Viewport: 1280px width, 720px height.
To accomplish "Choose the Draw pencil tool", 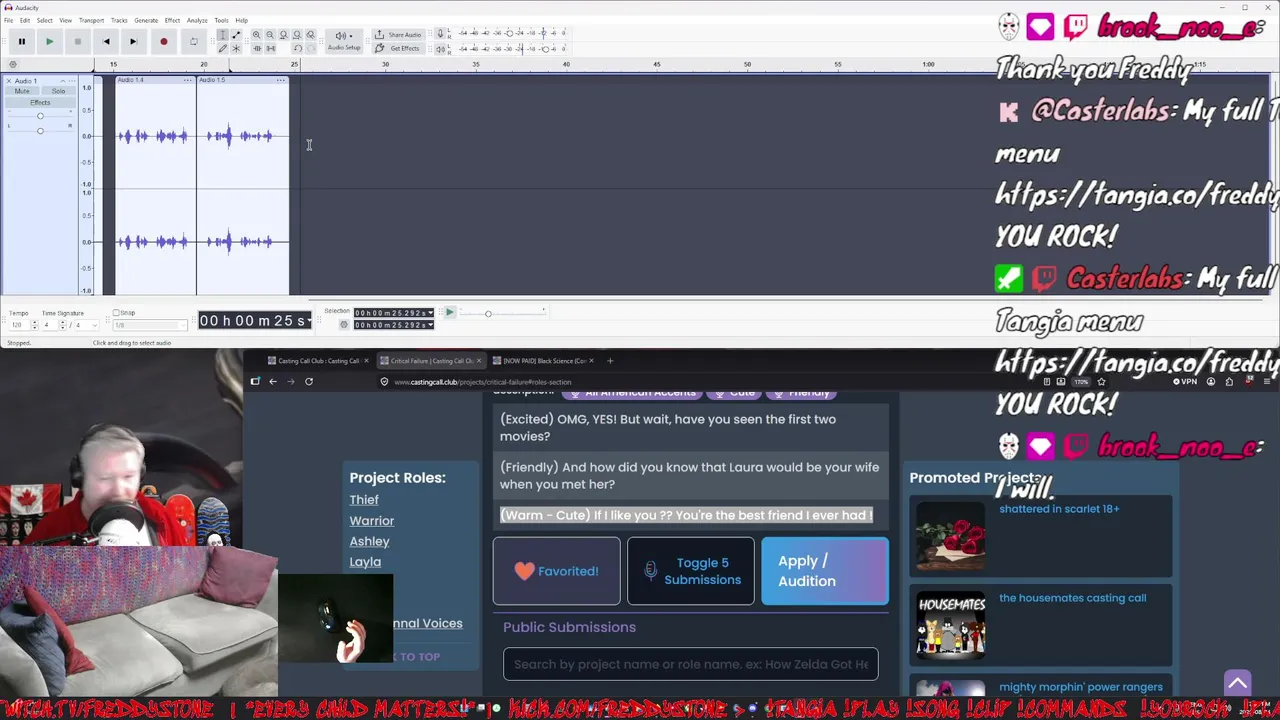I will coord(222,48).
